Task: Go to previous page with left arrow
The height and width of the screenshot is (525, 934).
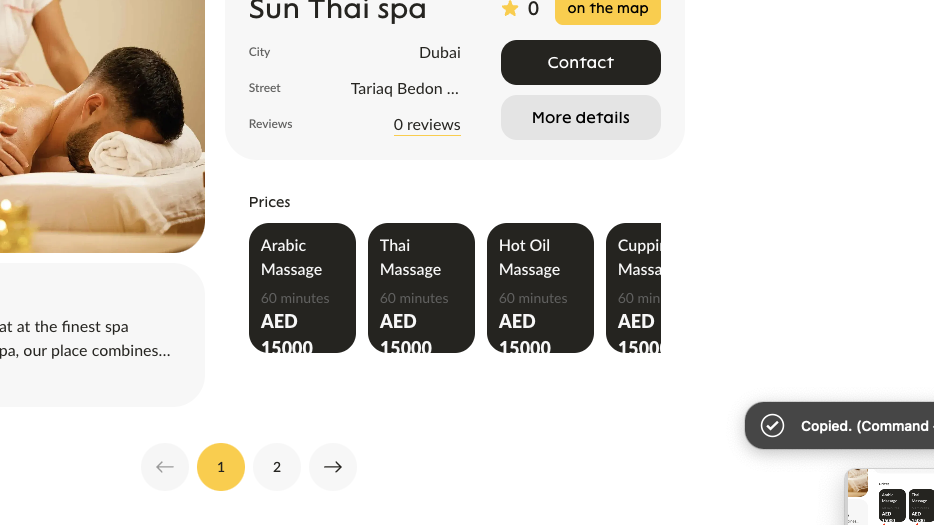Action: (165, 467)
